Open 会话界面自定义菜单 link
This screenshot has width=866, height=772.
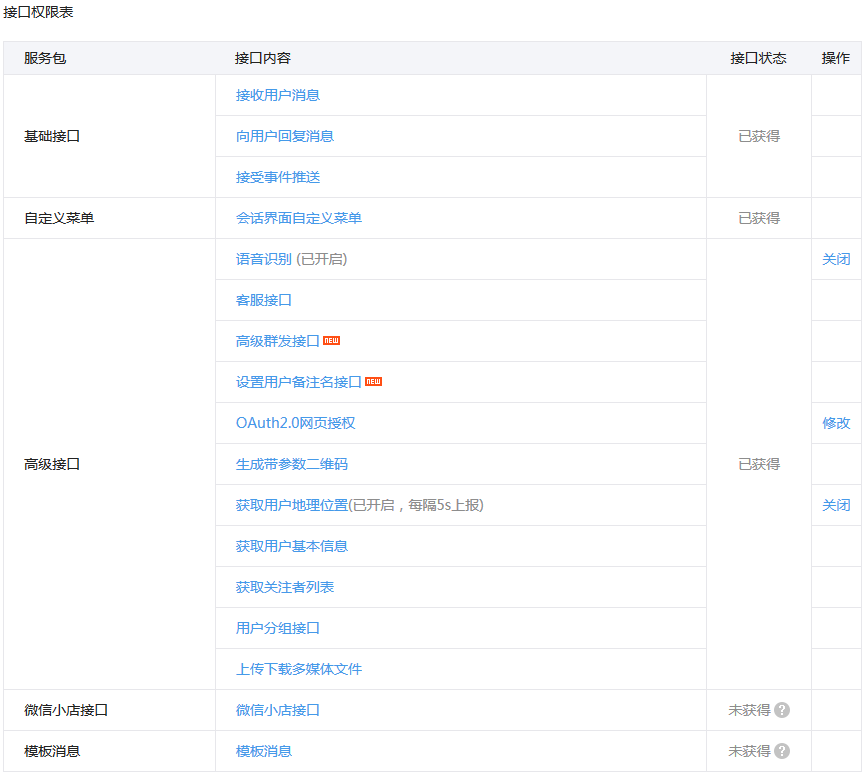[299, 218]
